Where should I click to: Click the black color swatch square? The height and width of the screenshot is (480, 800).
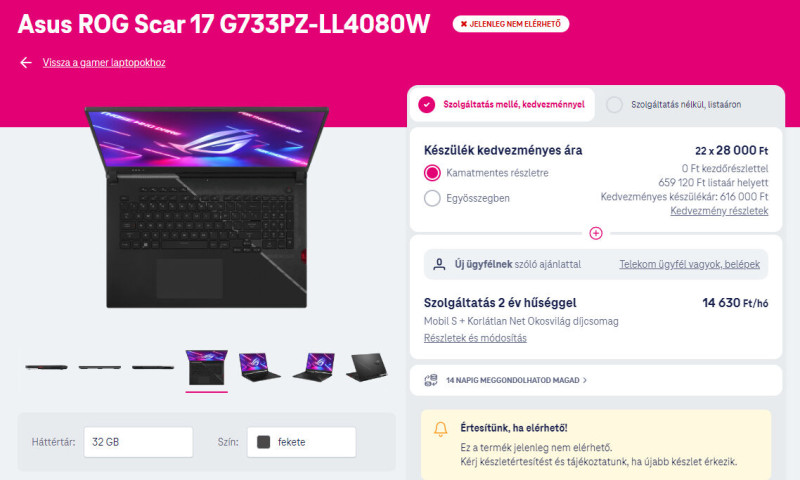tap(263, 442)
